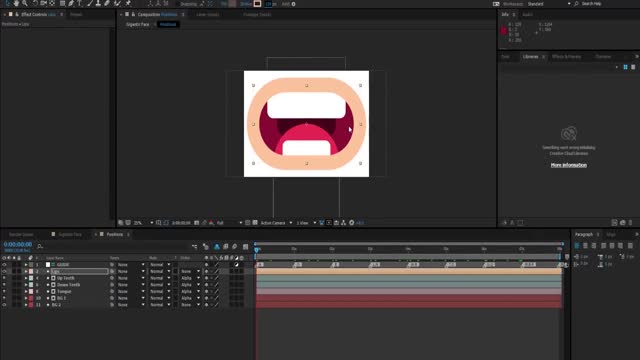Select the Puppet Pin tool
The image size is (640, 360).
pos(128,3)
